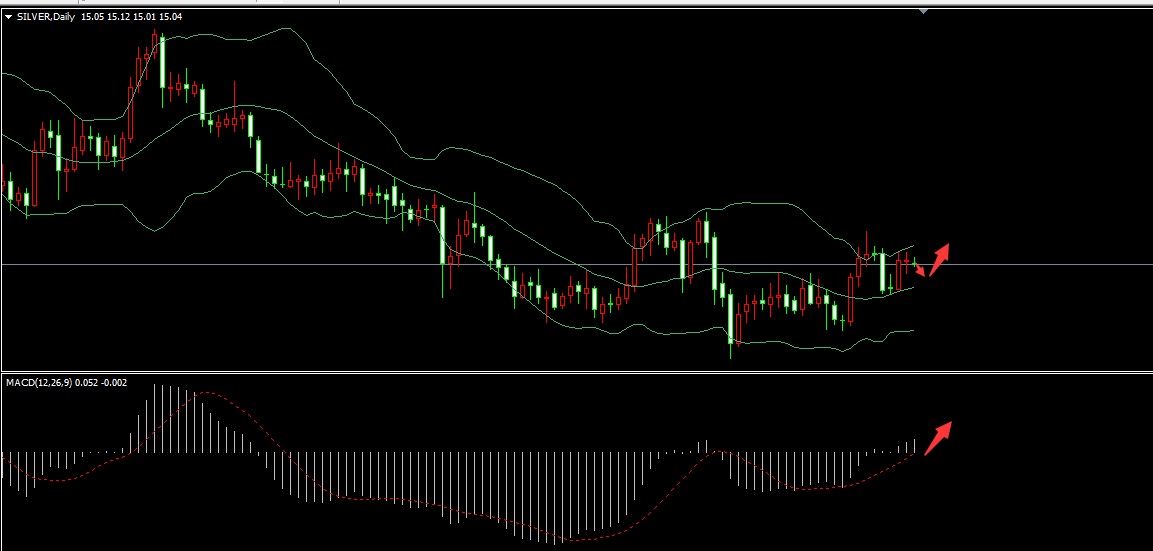Screen dimensions: 1153x551
Task: Select the red up arrow in MACD window
Action: pyautogui.click(x=937, y=438)
